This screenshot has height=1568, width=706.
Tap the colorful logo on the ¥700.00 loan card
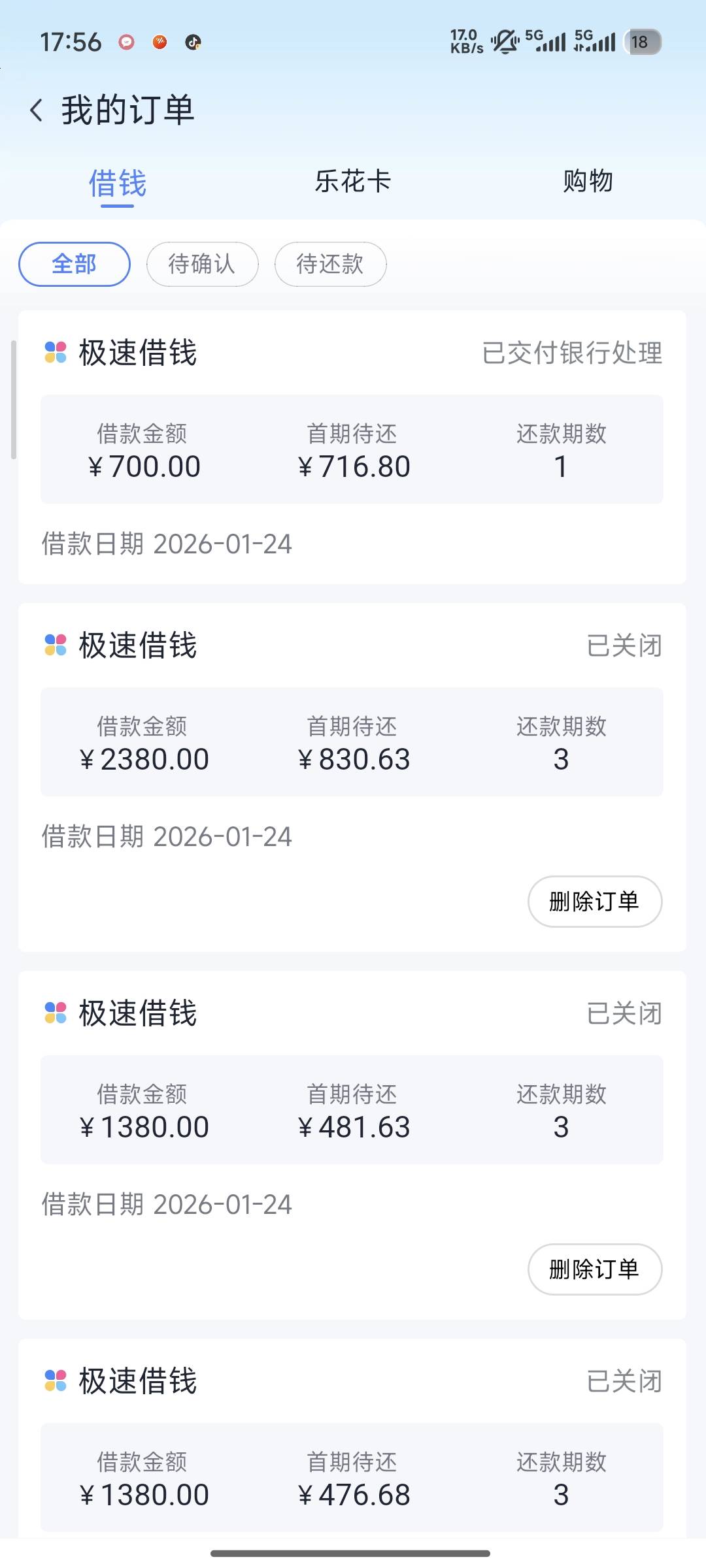coord(56,352)
